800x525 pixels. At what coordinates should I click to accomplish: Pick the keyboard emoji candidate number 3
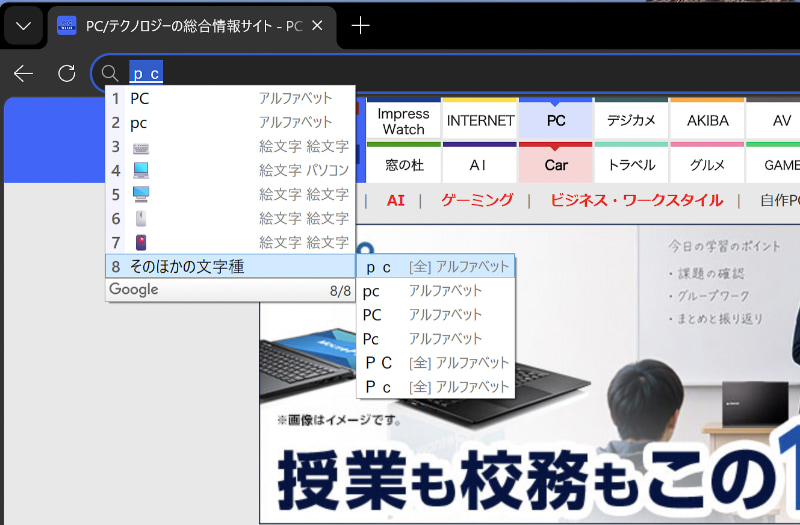click(x=230, y=146)
